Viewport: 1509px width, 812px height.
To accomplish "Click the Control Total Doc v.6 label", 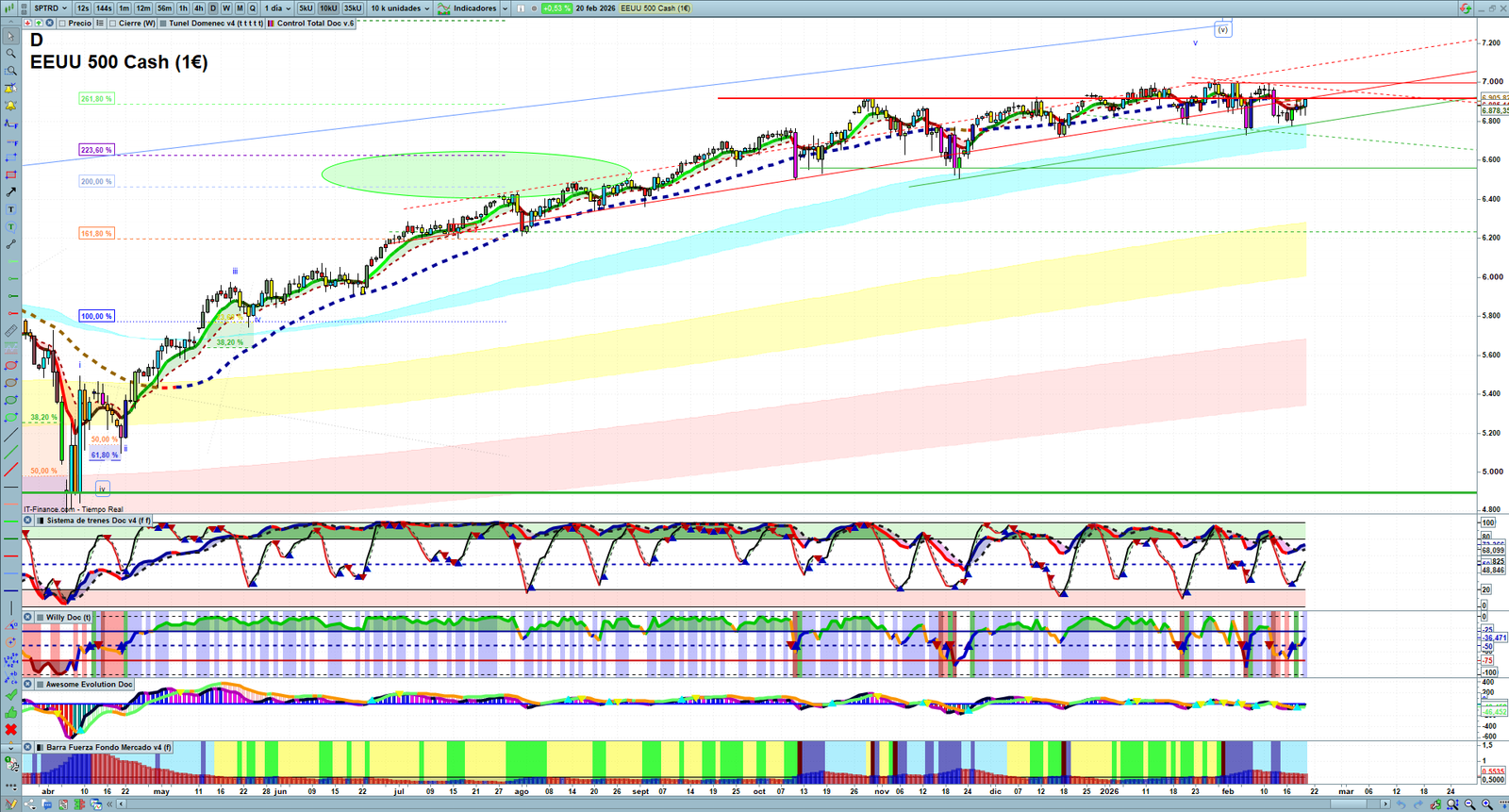I will tap(316, 23).
